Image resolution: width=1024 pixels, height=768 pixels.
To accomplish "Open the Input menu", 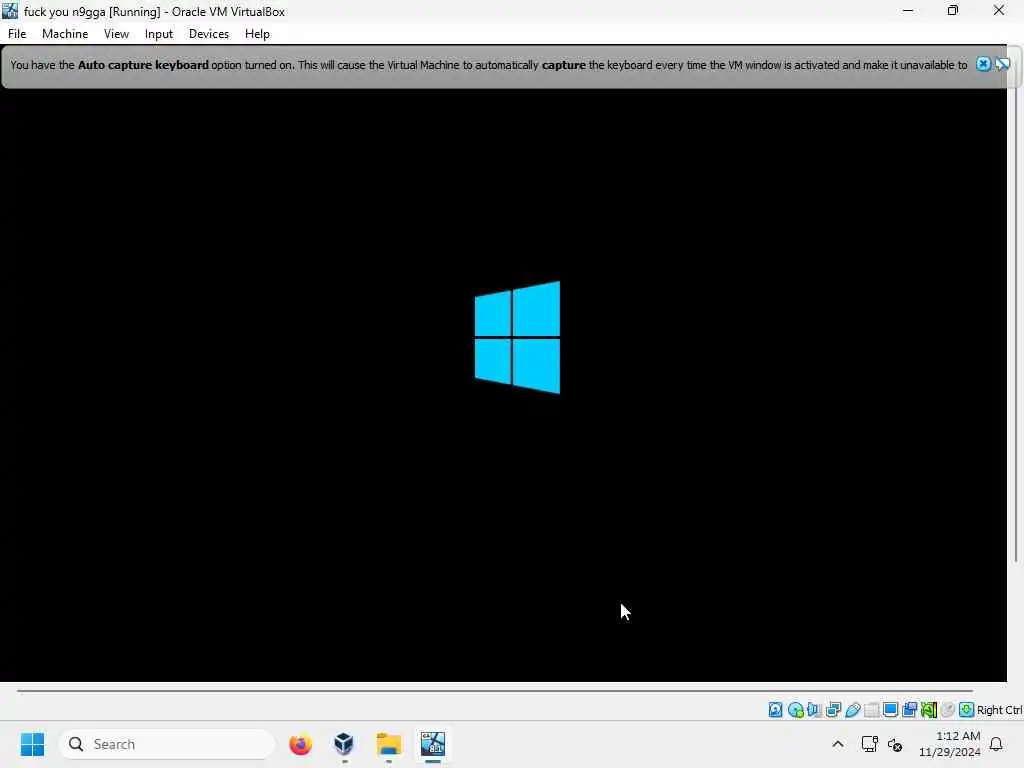I will [159, 34].
